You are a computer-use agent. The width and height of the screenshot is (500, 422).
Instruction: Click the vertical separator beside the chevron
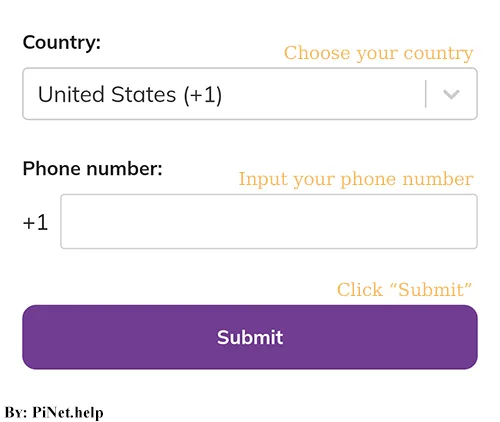pyautogui.click(x=426, y=94)
